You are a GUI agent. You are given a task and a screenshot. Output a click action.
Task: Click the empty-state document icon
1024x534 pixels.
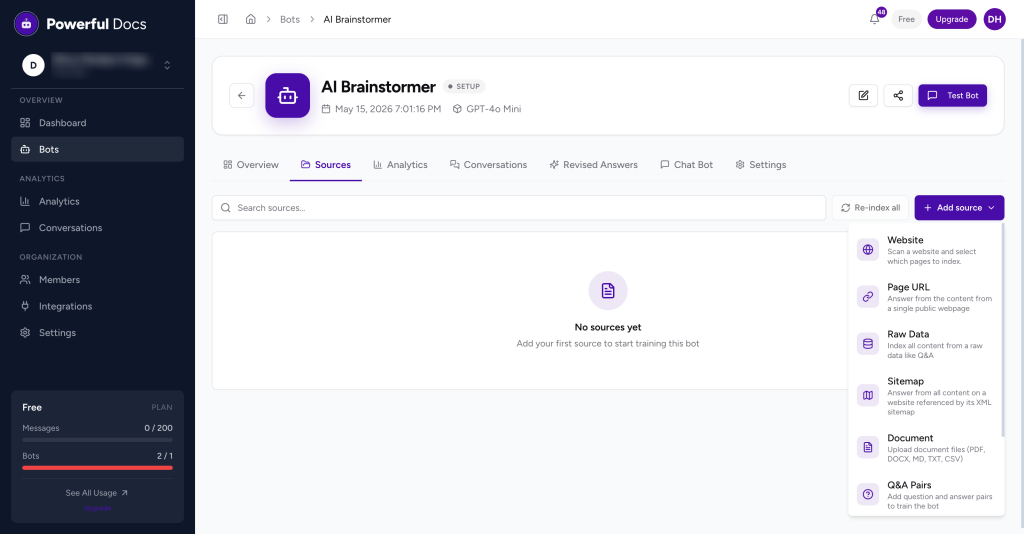(x=608, y=291)
